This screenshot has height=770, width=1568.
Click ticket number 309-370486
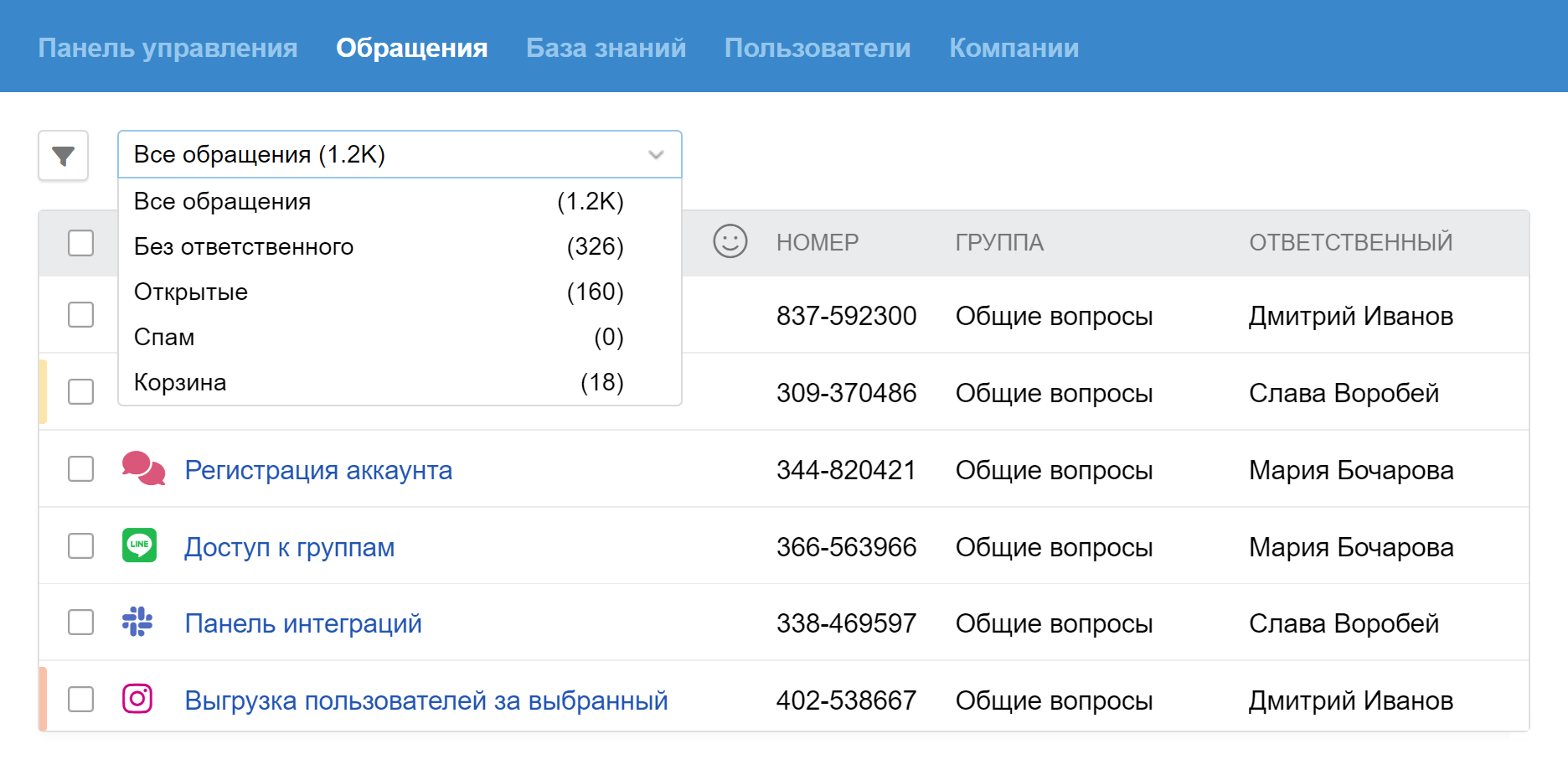846,393
